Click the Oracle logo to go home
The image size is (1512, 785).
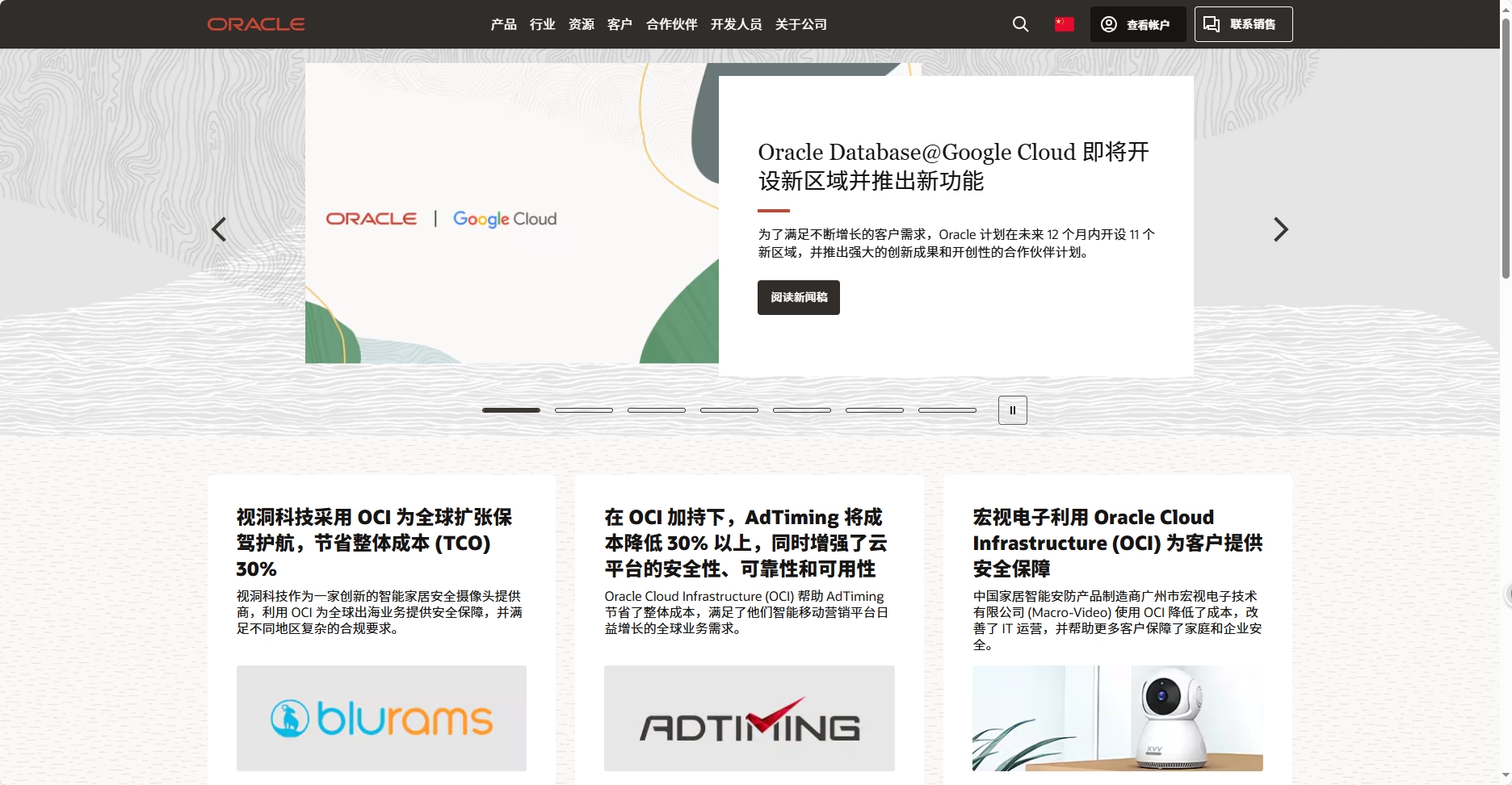coord(255,23)
